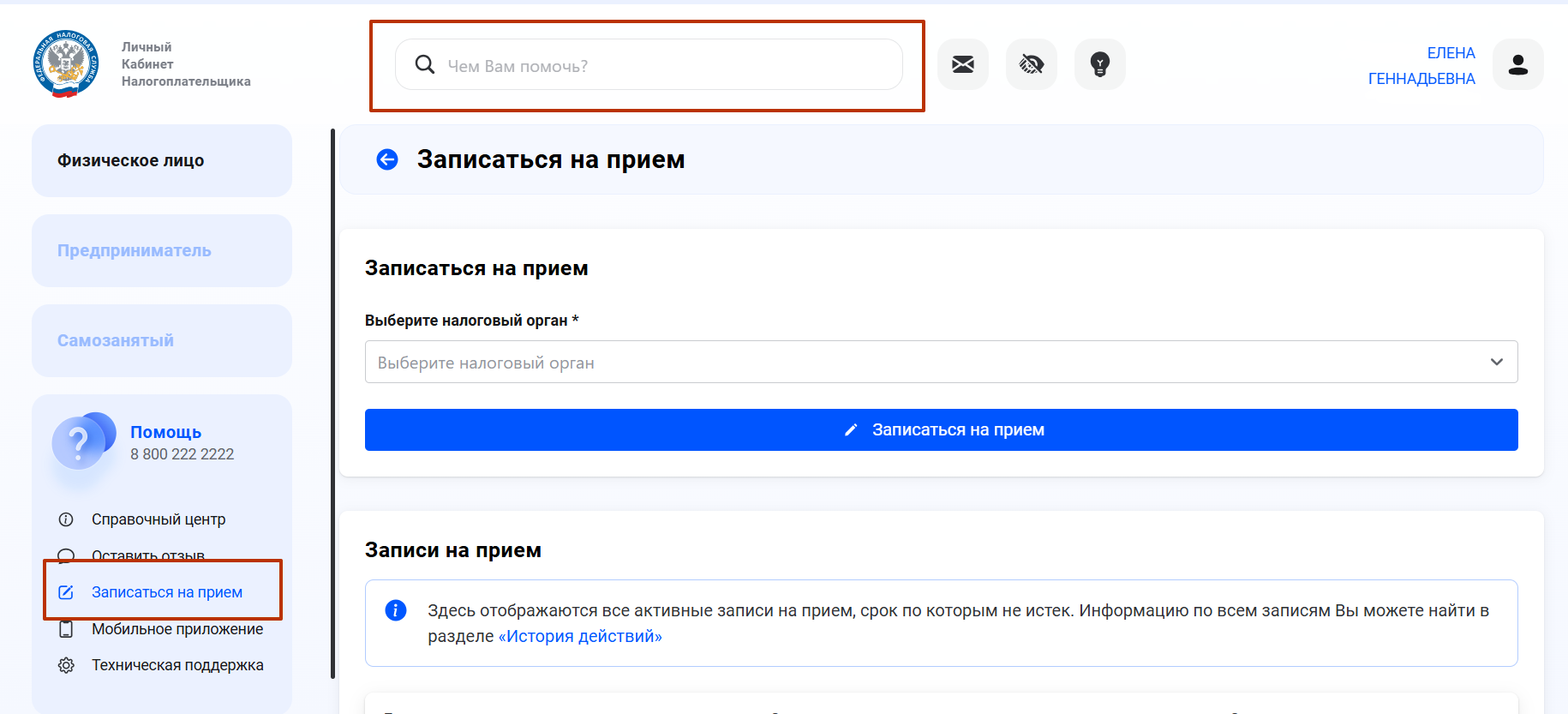Viewport: 1568px width, 714px height.
Task: Click the user name 'ЕЛЕНА ГЕННАДЬЕВНА'
Action: point(1421,66)
